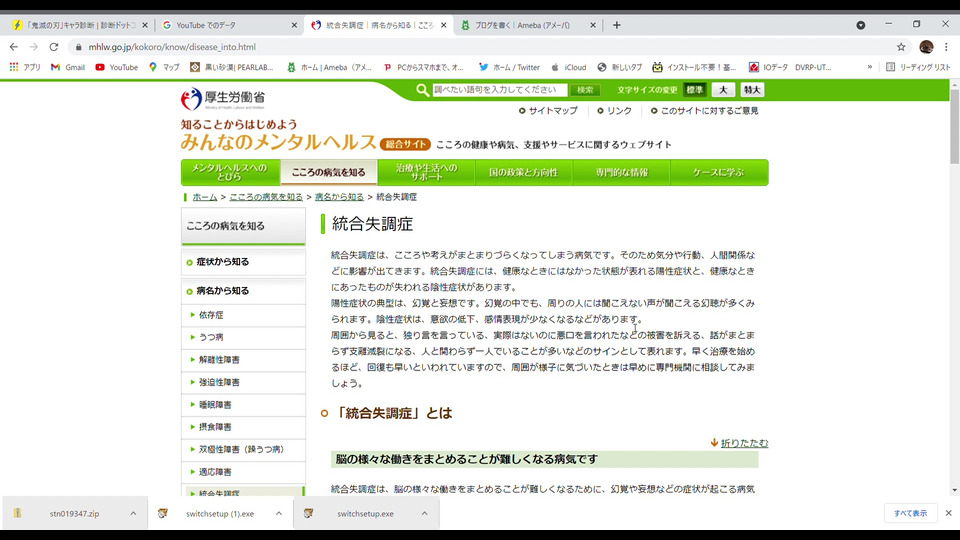The width and height of the screenshot is (960, 540).
Task: Open the Chrome tab search dropdown
Action: (861, 25)
